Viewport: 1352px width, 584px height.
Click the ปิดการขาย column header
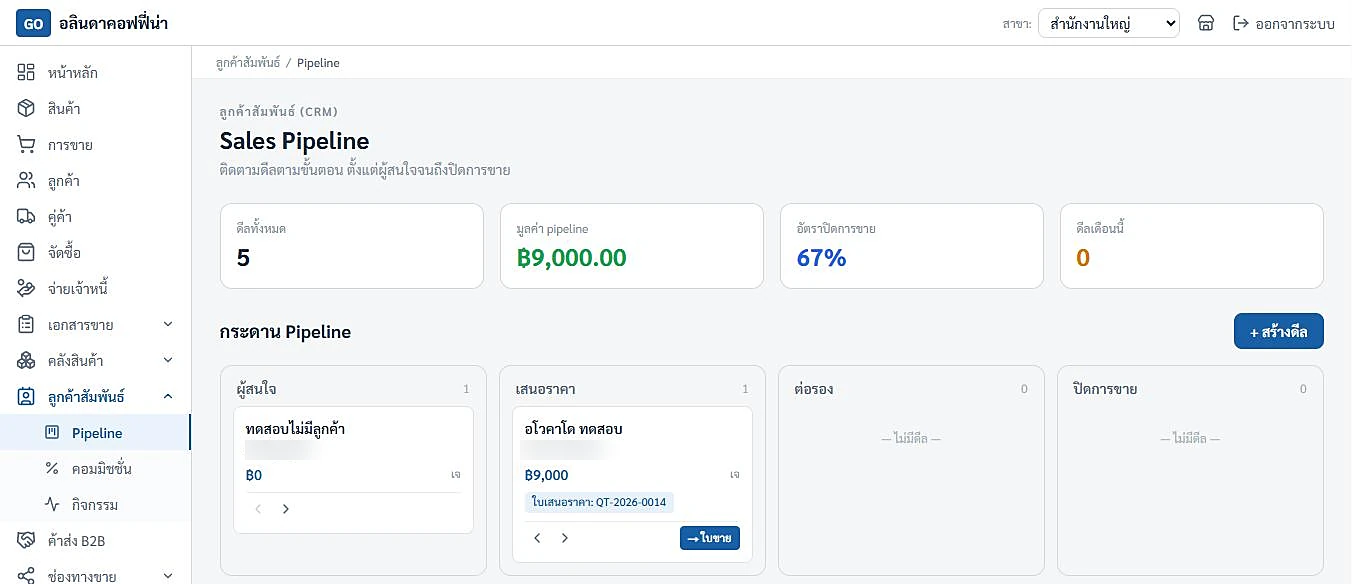point(1104,389)
